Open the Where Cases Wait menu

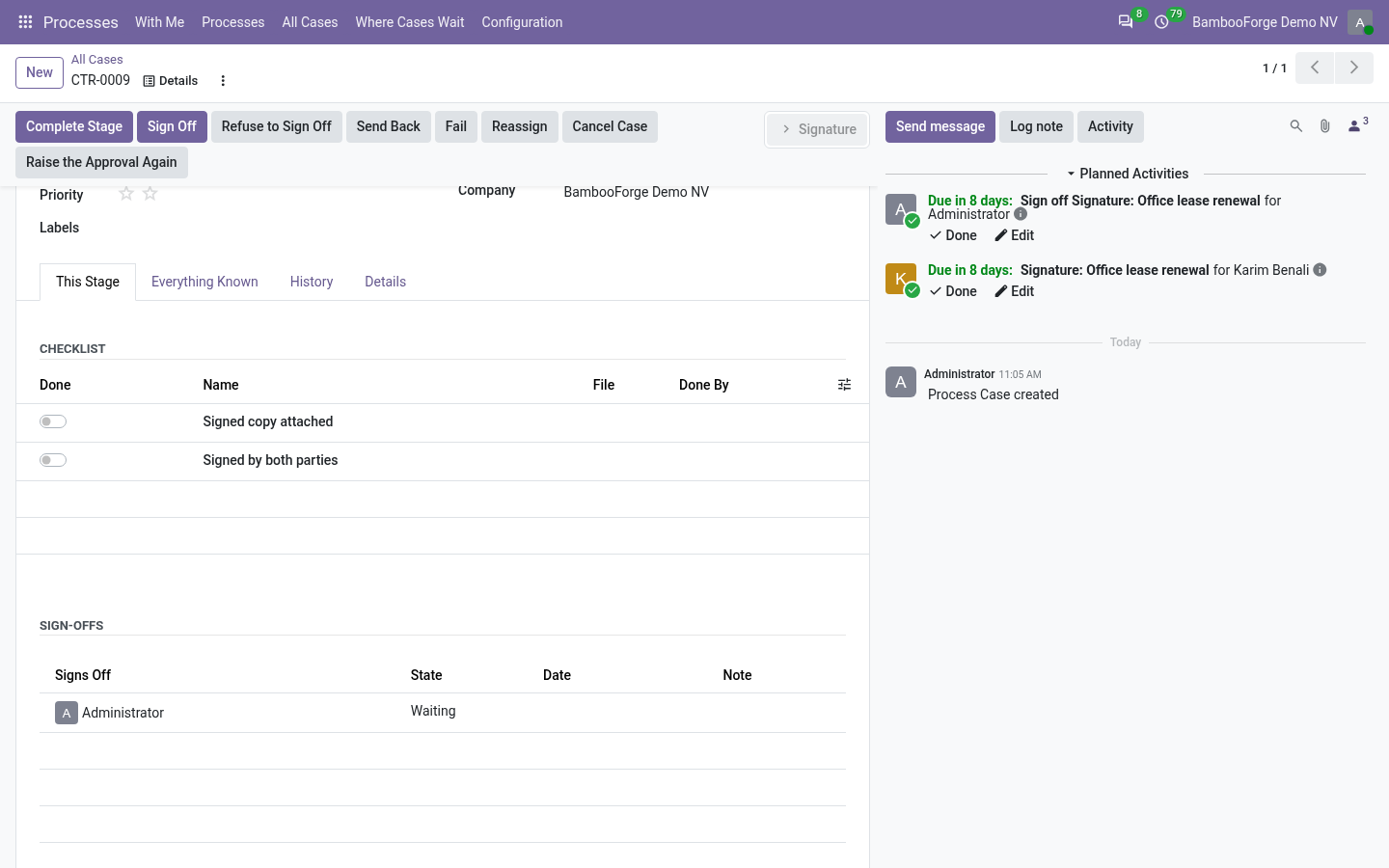click(410, 21)
